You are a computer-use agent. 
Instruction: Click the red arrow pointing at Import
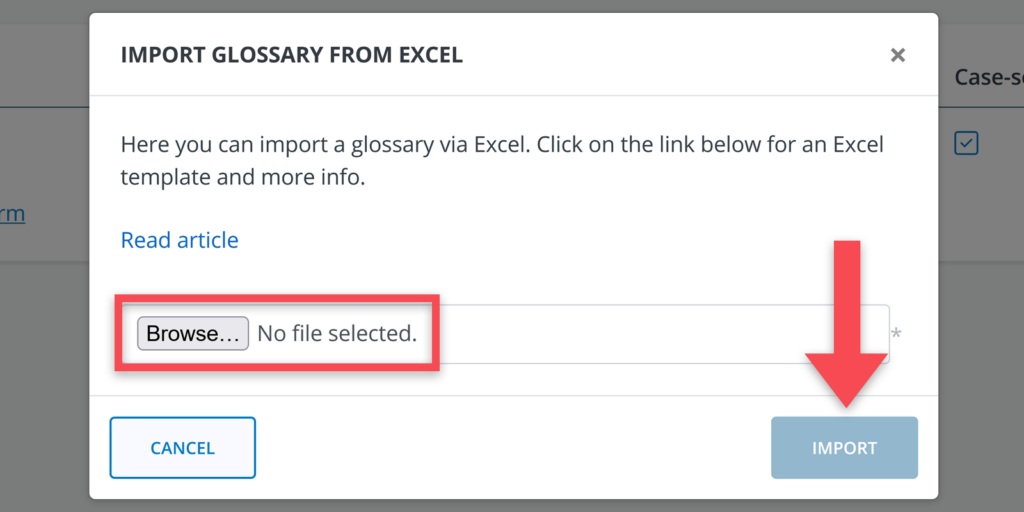(846, 330)
